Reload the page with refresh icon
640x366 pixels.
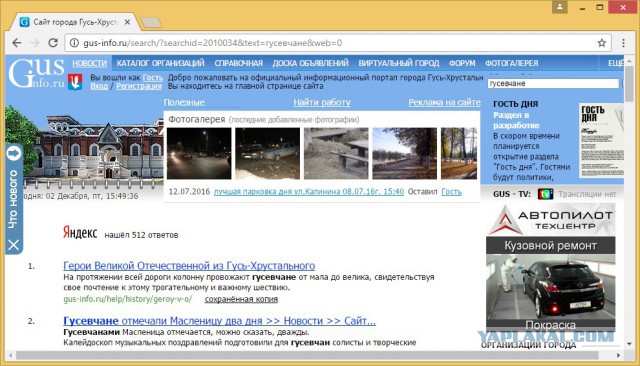(x=53, y=43)
